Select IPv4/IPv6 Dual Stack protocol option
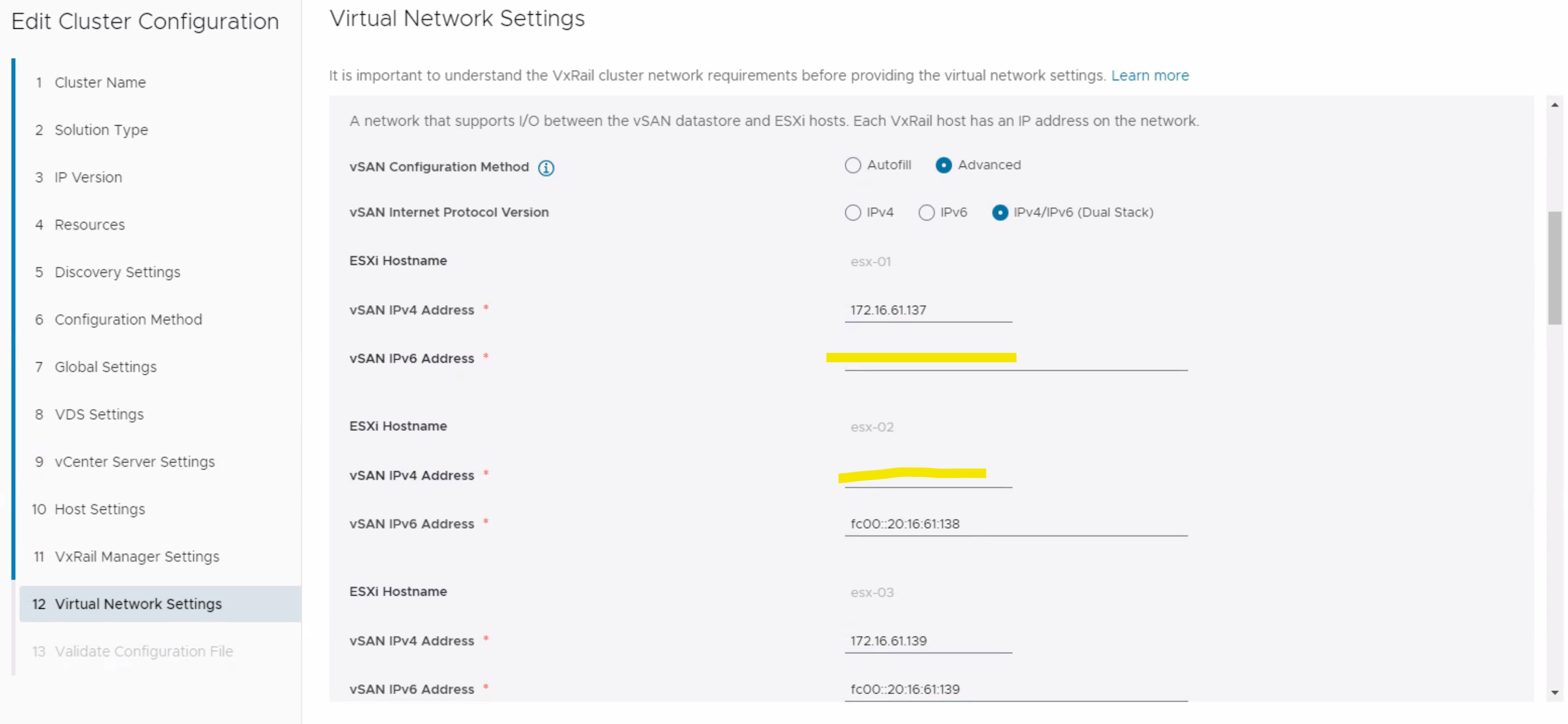The image size is (1568, 724). [x=1000, y=213]
